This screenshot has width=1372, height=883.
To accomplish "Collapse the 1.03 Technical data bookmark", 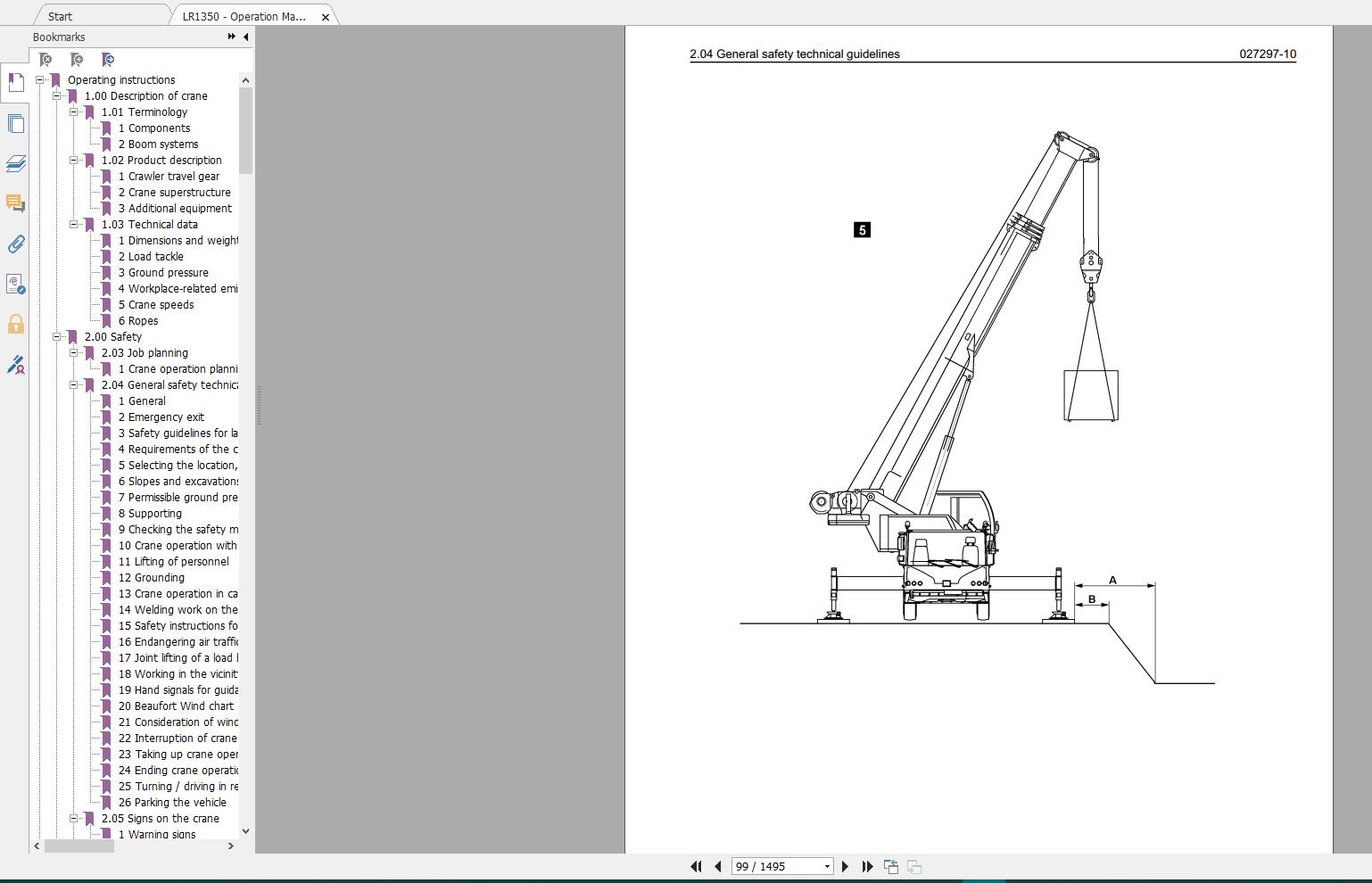I will [75, 224].
